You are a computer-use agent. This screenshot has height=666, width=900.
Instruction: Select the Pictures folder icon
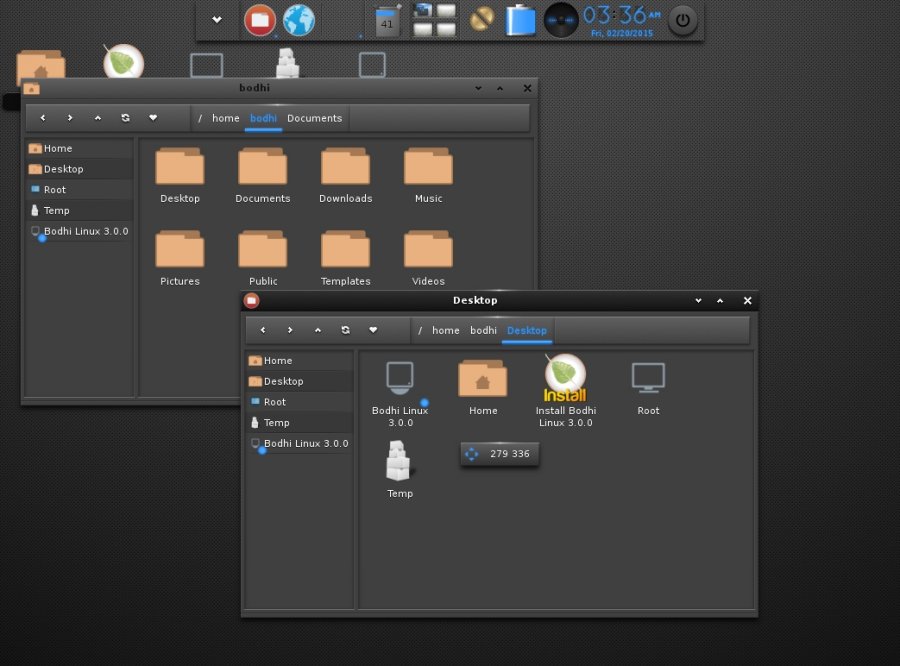pyautogui.click(x=180, y=258)
